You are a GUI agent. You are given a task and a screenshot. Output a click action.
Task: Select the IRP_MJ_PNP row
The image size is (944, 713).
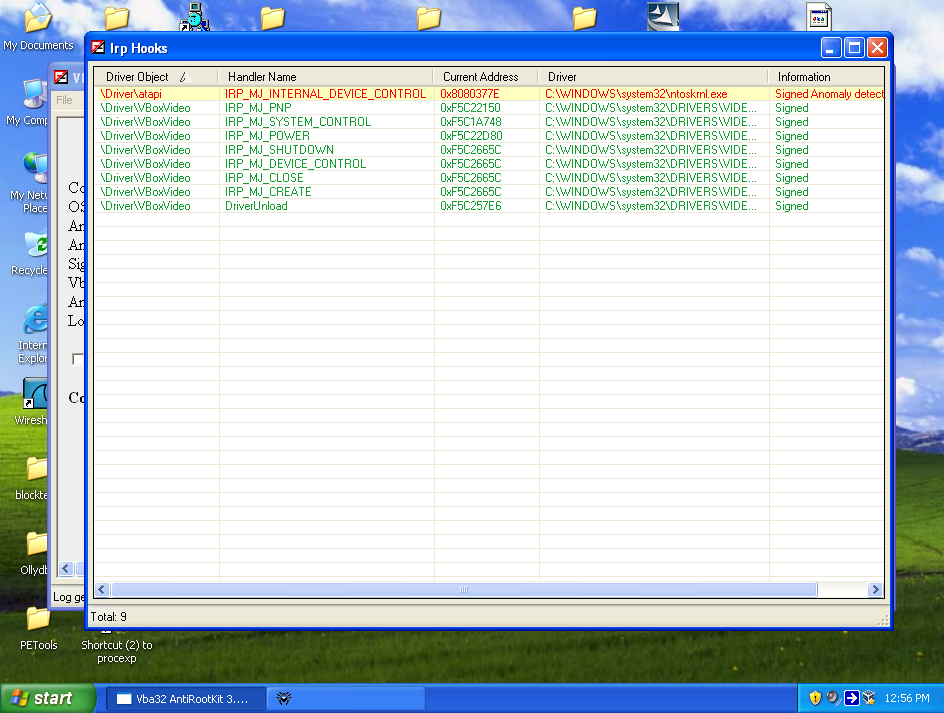[x=489, y=108]
